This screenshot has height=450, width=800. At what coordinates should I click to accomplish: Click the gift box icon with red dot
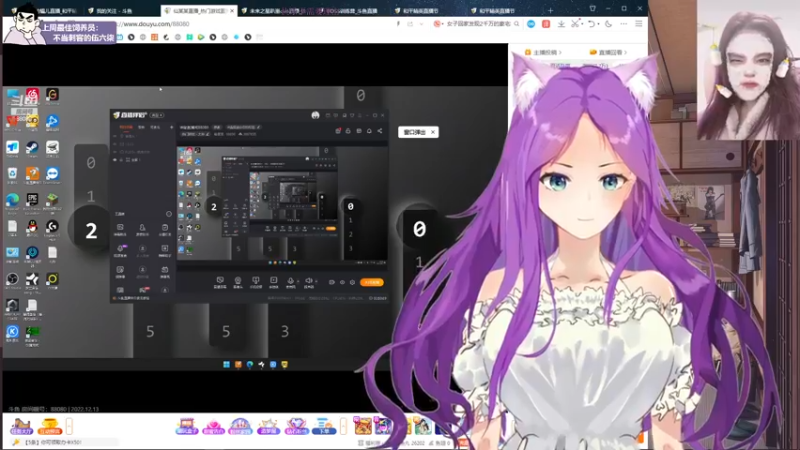coord(338,131)
